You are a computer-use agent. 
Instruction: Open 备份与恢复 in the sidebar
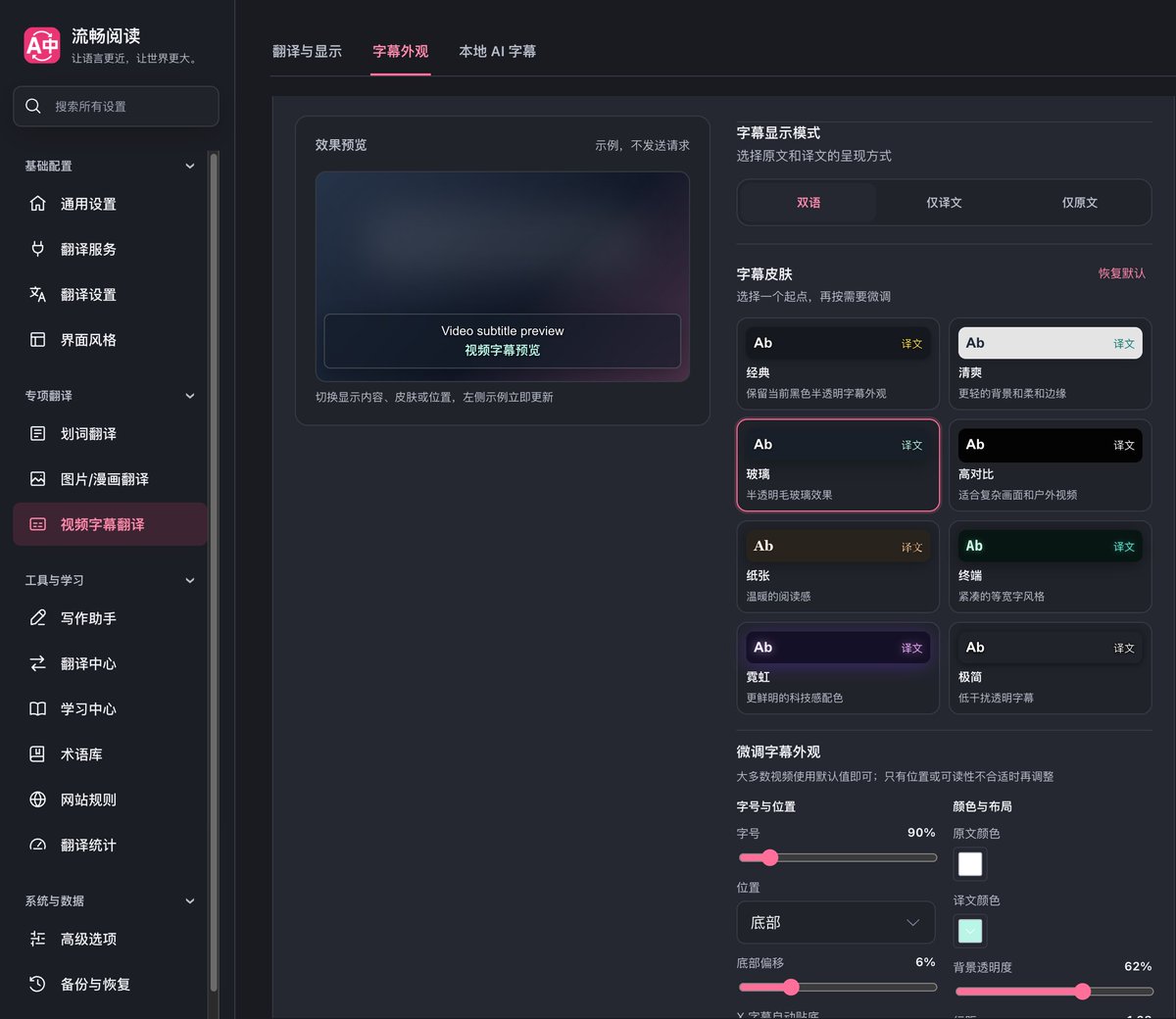click(110, 984)
